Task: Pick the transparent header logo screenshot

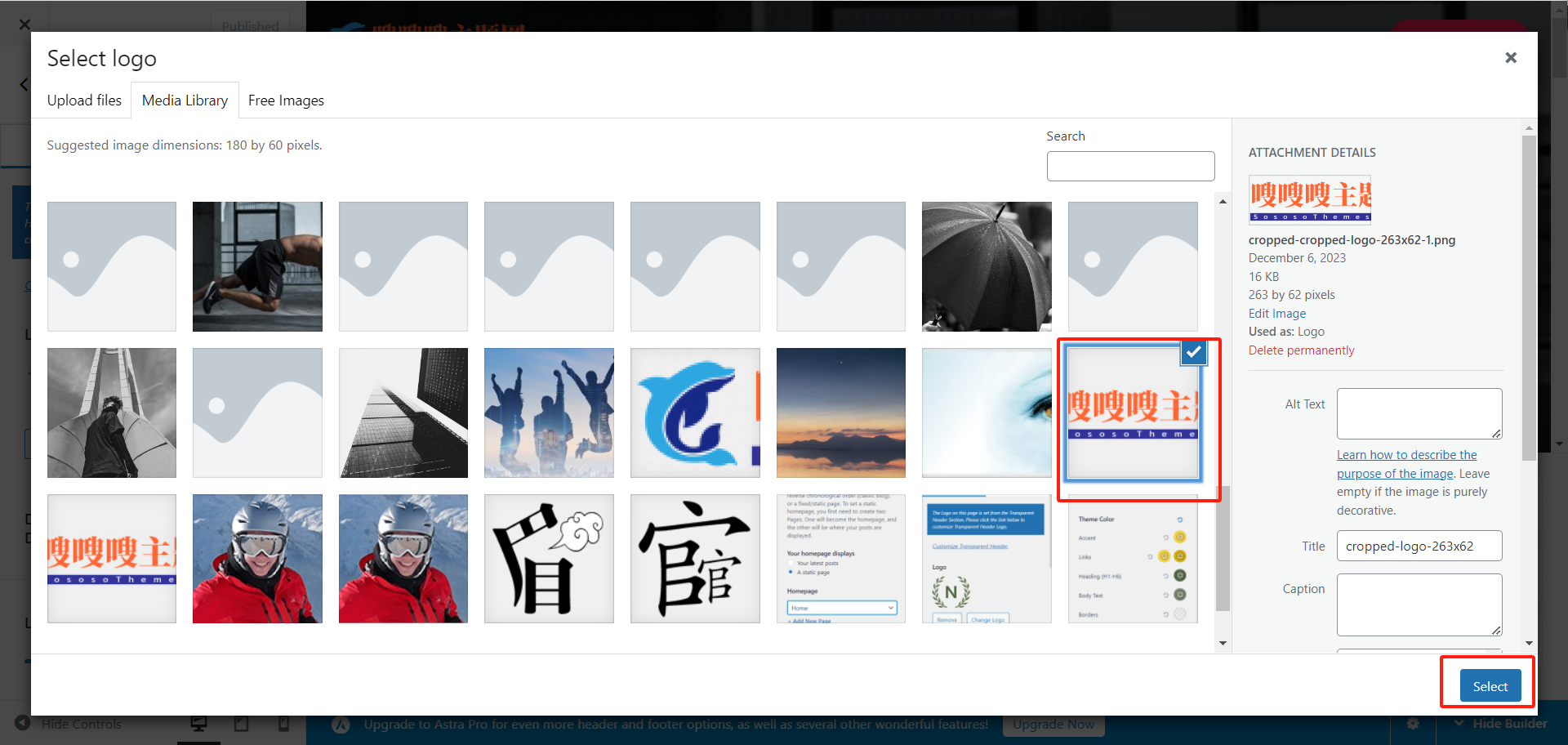Action: click(987, 559)
